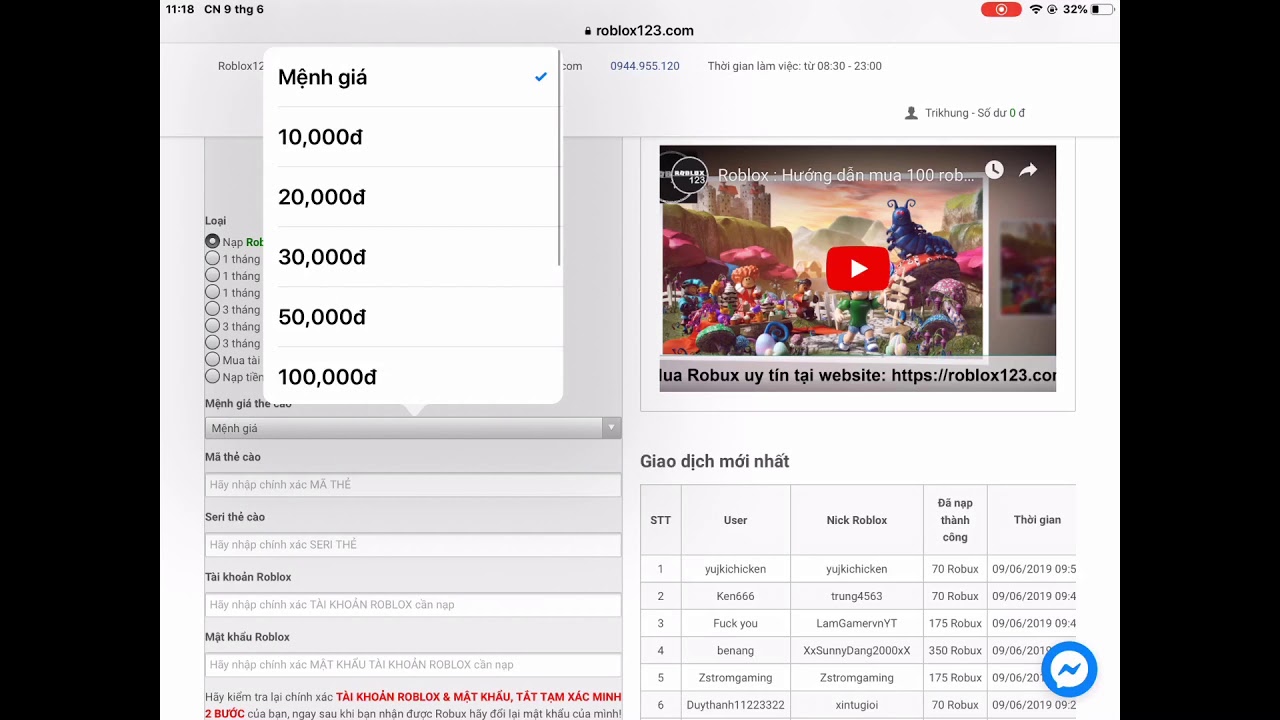Click the Trikhung account balance link
This screenshot has width=1280, height=720.
click(975, 113)
